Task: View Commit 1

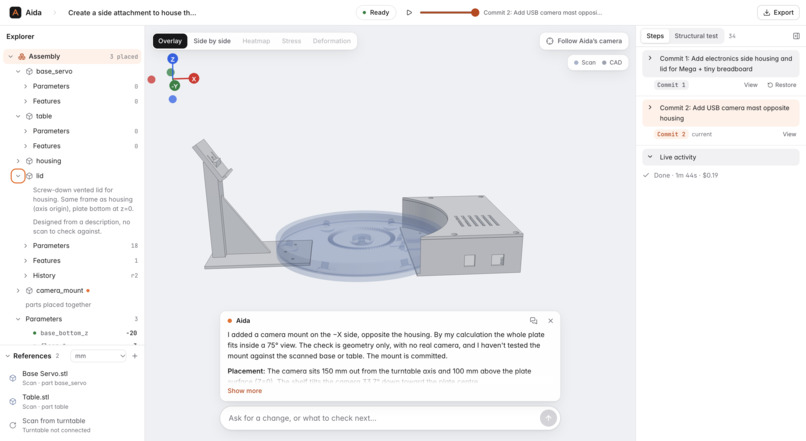Action: (x=750, y=85)
